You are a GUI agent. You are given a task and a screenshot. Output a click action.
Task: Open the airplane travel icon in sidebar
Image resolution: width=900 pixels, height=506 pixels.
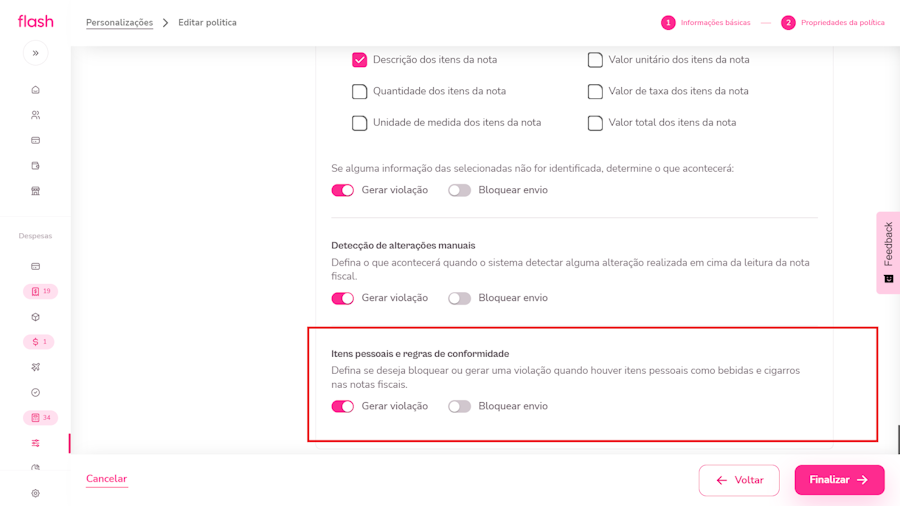click(35, 367)
